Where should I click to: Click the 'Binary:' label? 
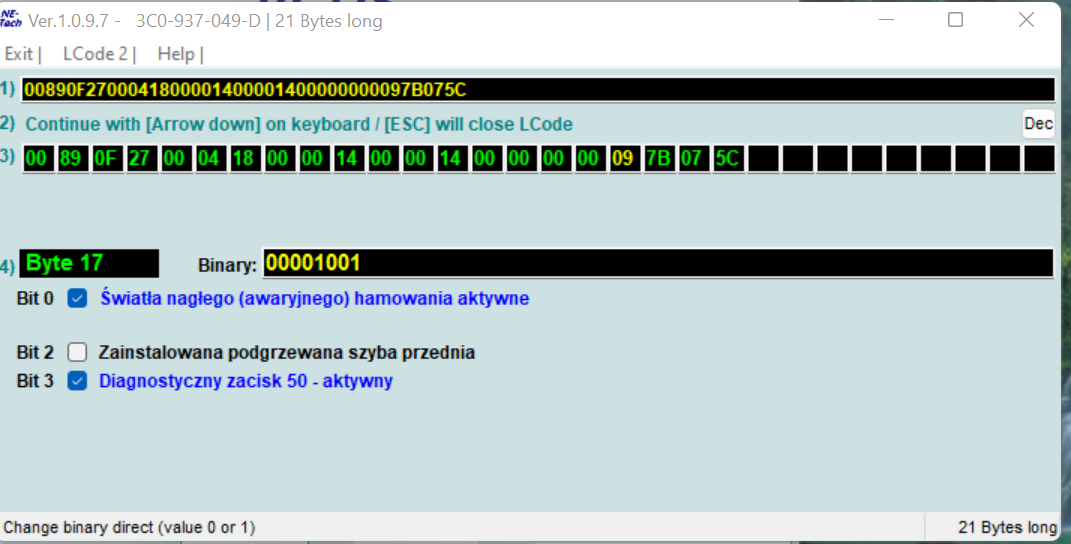point(227,264)
